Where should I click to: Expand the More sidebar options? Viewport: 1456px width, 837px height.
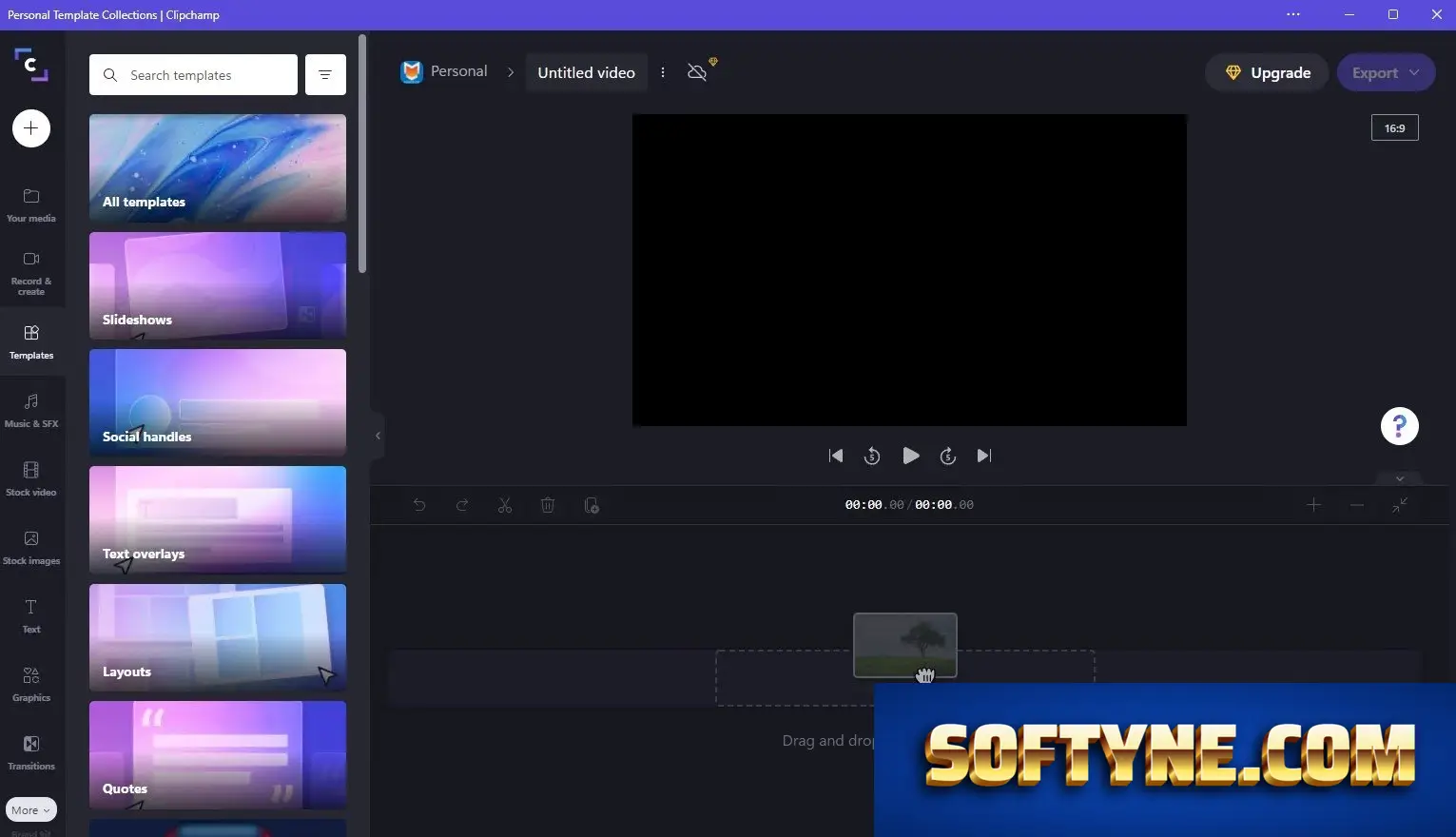(31, 810)
